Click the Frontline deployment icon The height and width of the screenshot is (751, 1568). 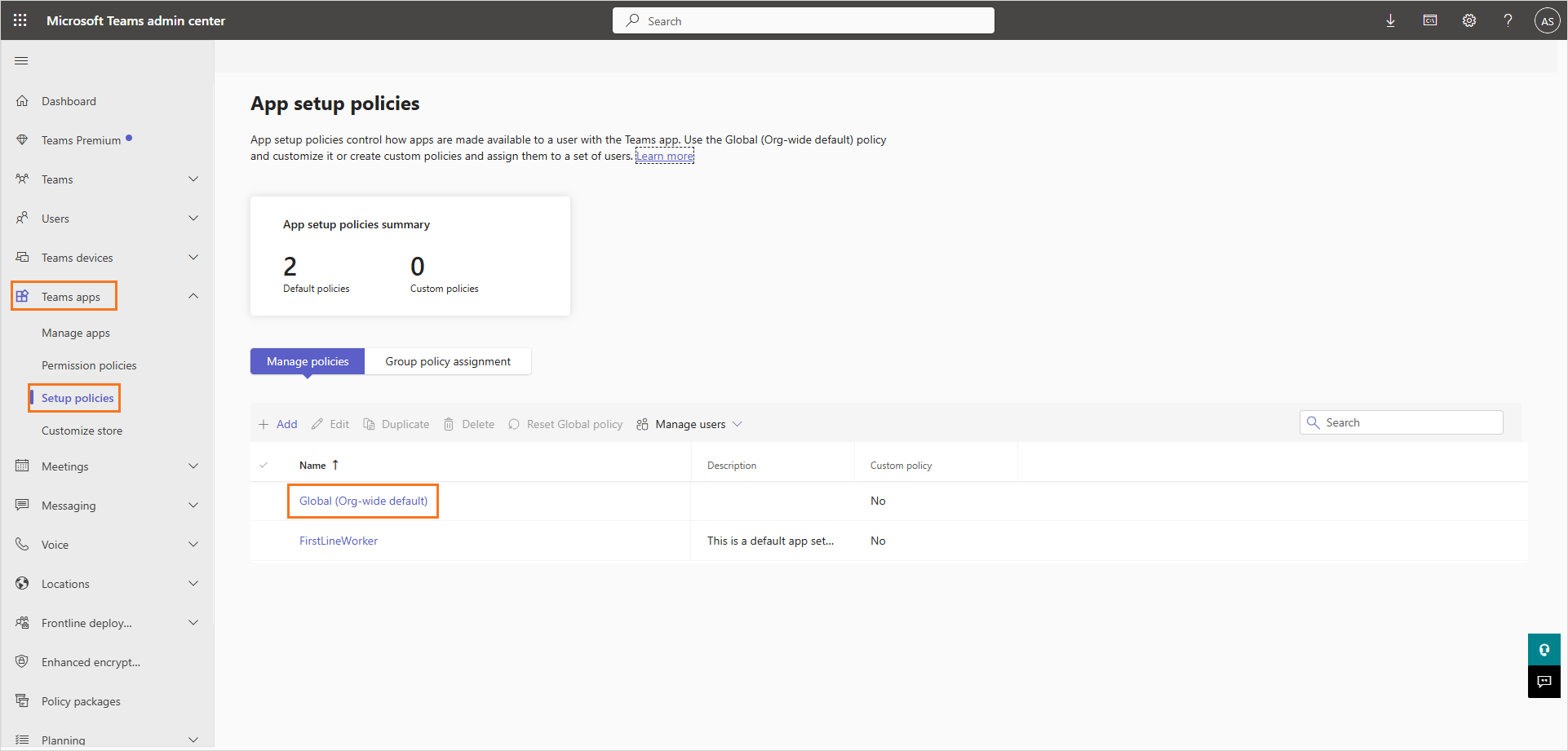tap(22, 622)
